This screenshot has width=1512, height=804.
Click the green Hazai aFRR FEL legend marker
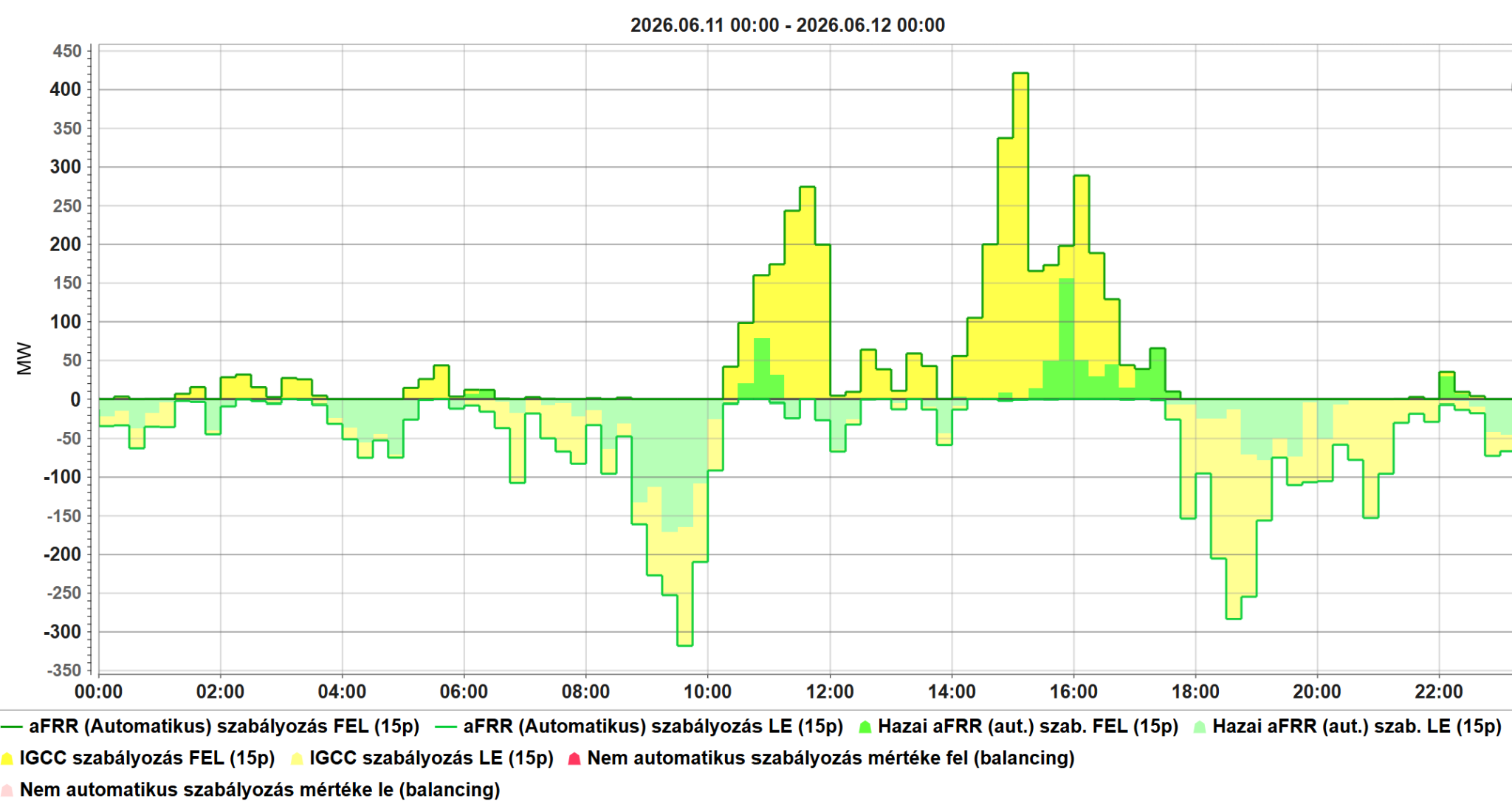click(865, 727)
